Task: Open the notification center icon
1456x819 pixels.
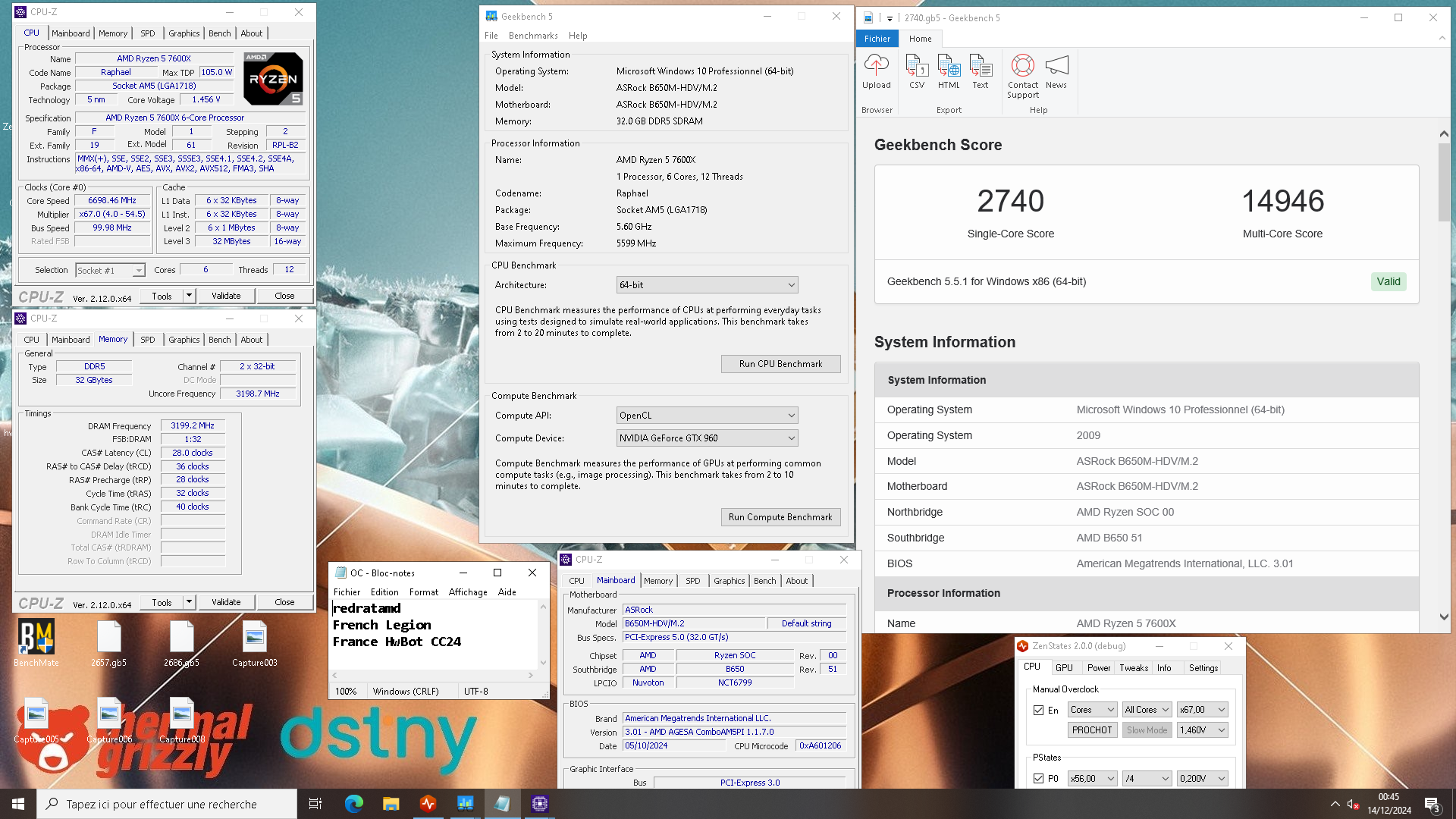Action: (x=1432, y=804)
